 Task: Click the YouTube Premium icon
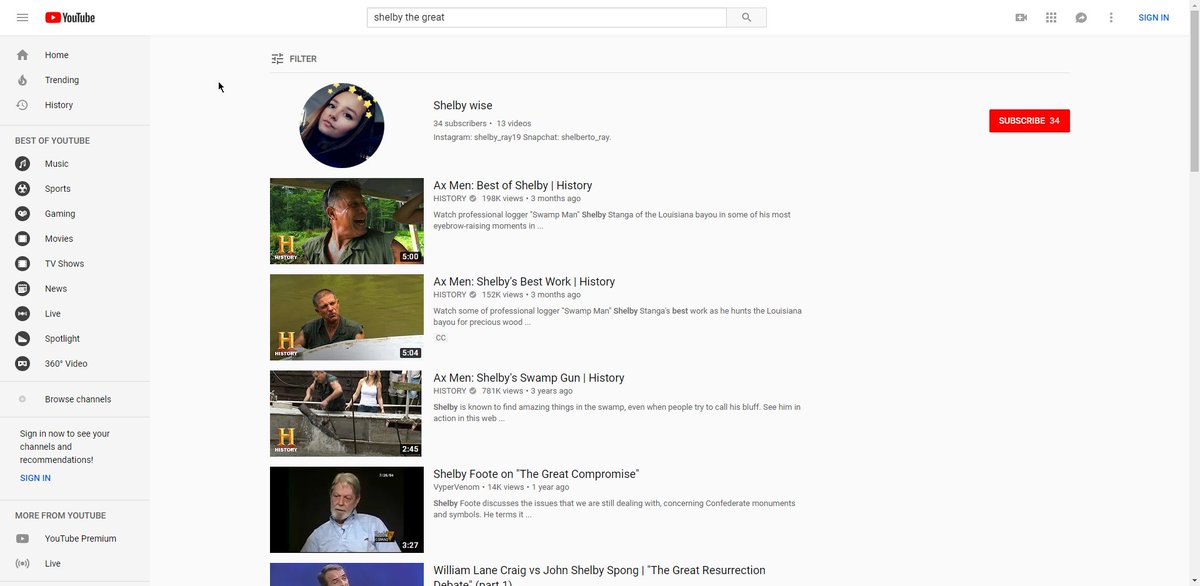coord(22,539)
